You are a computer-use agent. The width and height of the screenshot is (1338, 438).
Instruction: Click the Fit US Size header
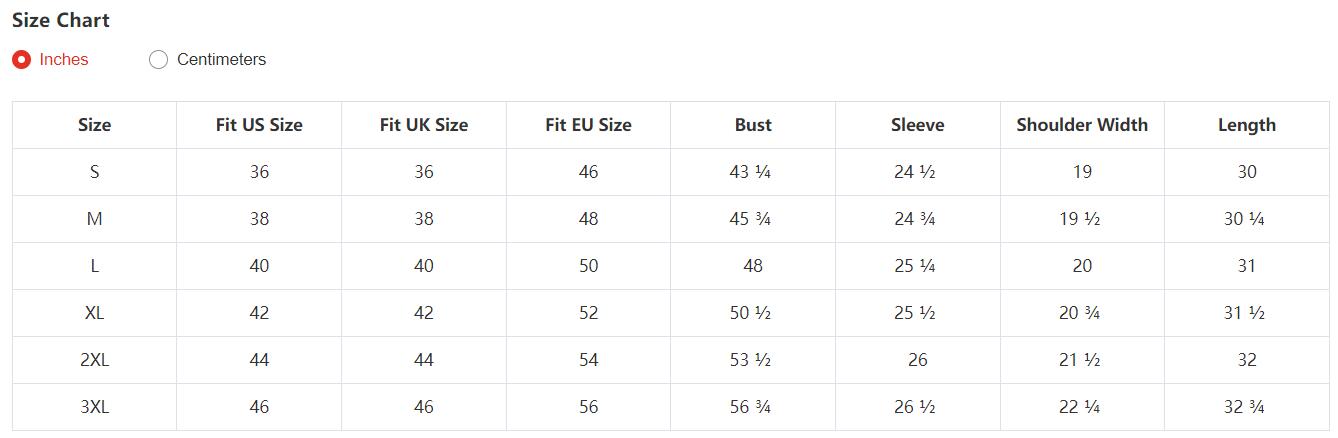pos(259,125)
